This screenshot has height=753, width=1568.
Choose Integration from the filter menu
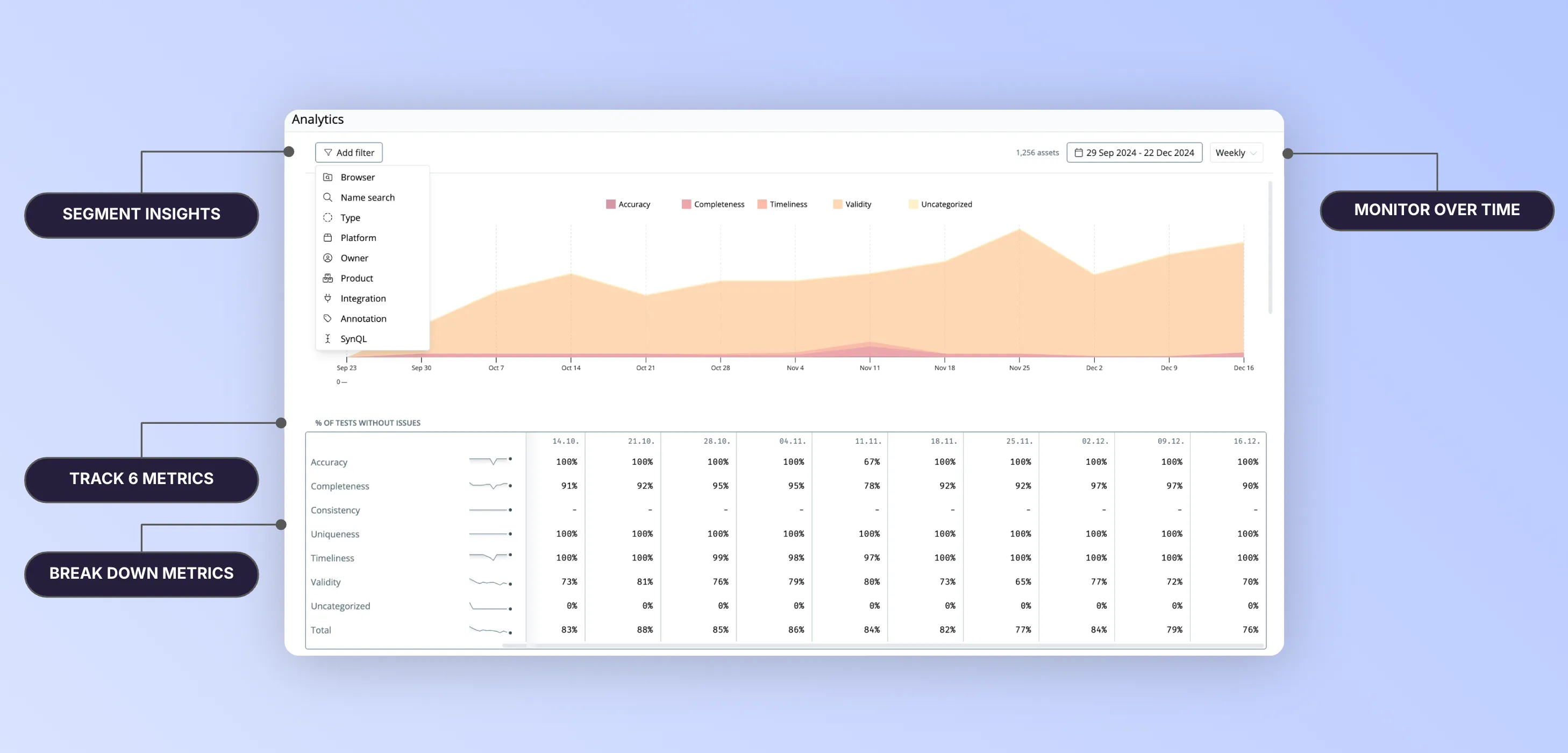click(x=363, y=299)
